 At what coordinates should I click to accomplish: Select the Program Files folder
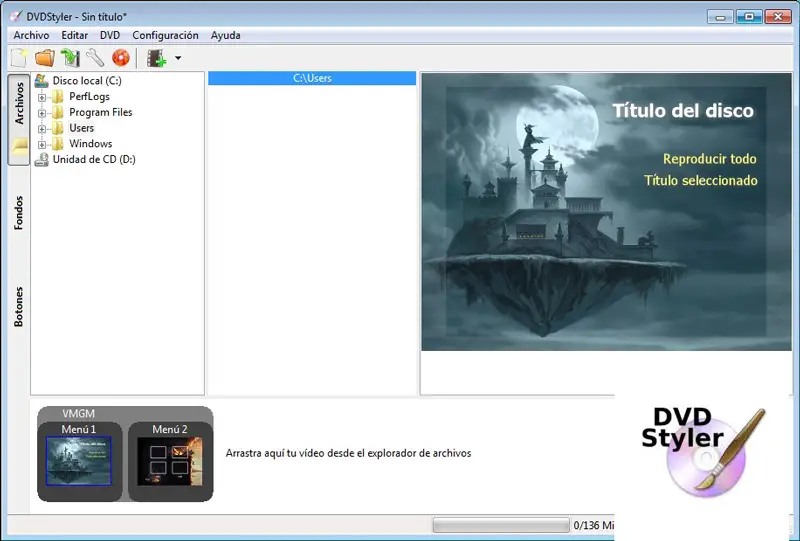[x=101, y=112]
